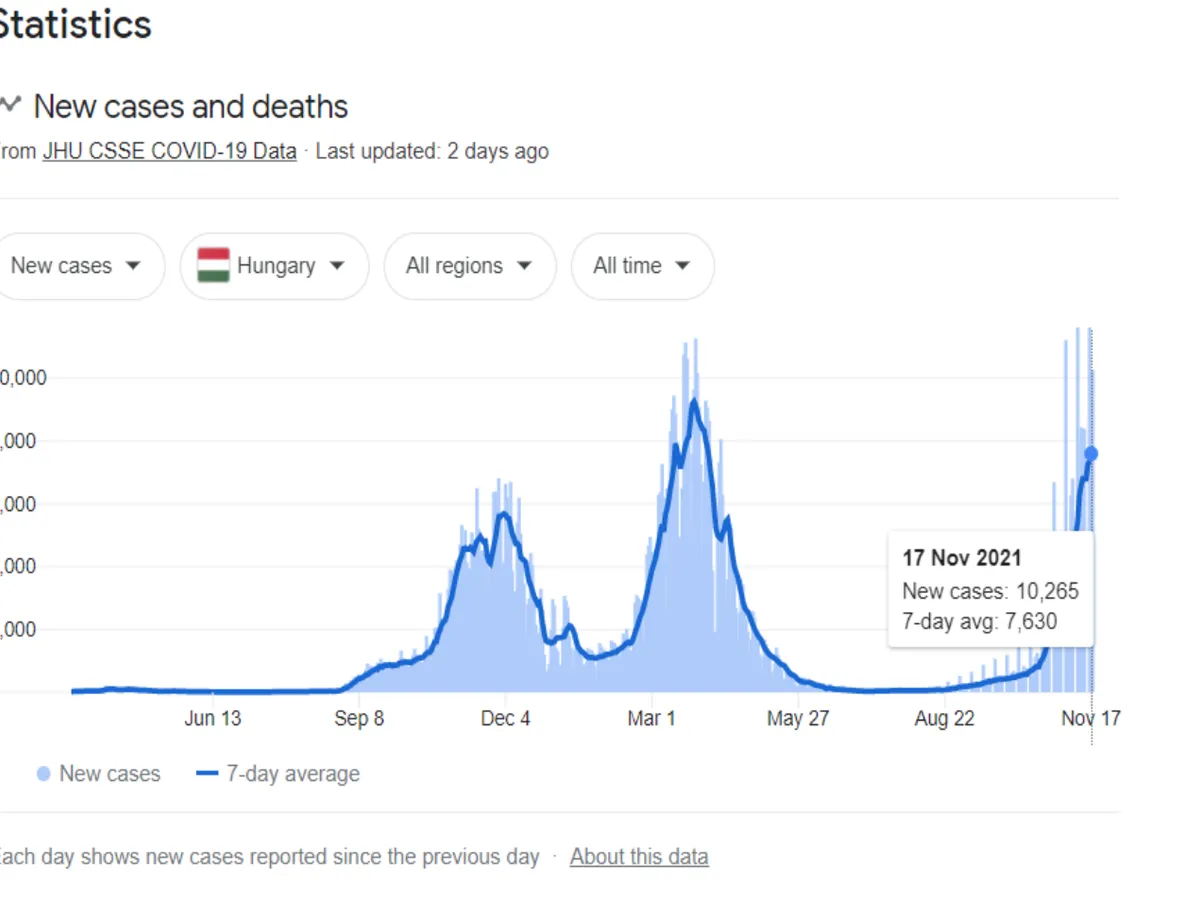This screenshot has height=900, width=1200.
Task: Open the New cases metric dropdown
Action: pyautogui.click(x=75, y=266)
